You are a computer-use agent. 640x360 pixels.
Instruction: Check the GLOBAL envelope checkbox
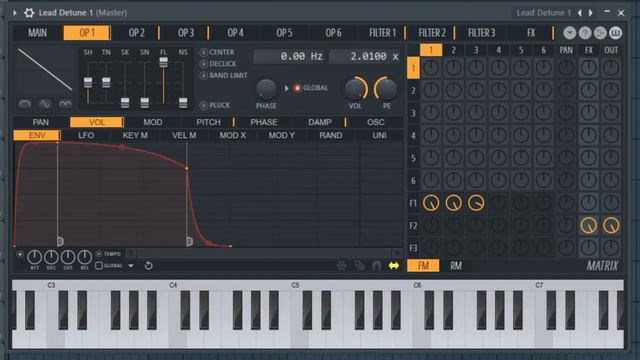click(x=99, y=266)
